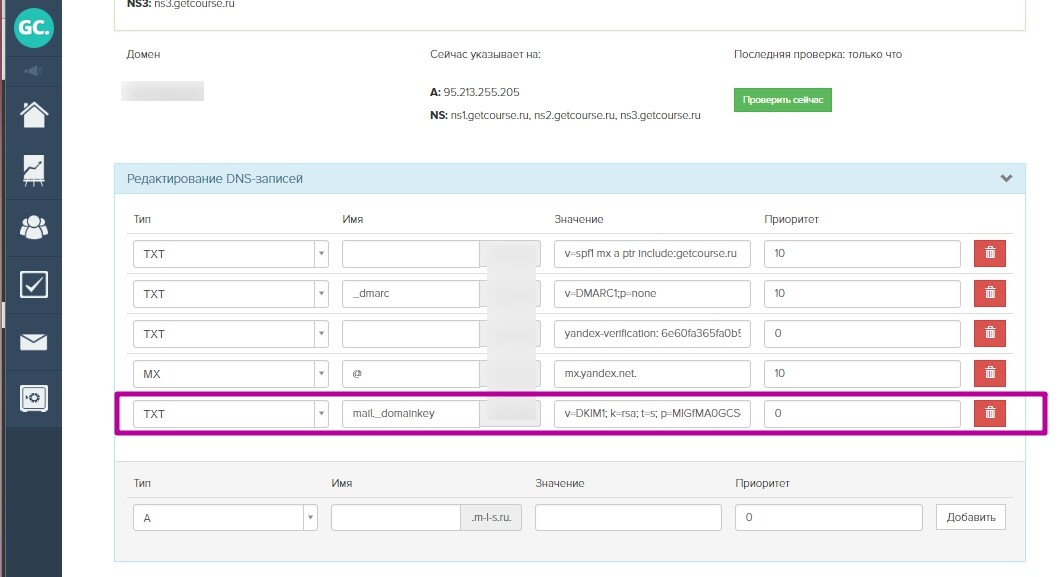This screenshot has height=577, width=1064.
Task: Click priority field of yandex-verification record
Action: click(x=862, y=333)
